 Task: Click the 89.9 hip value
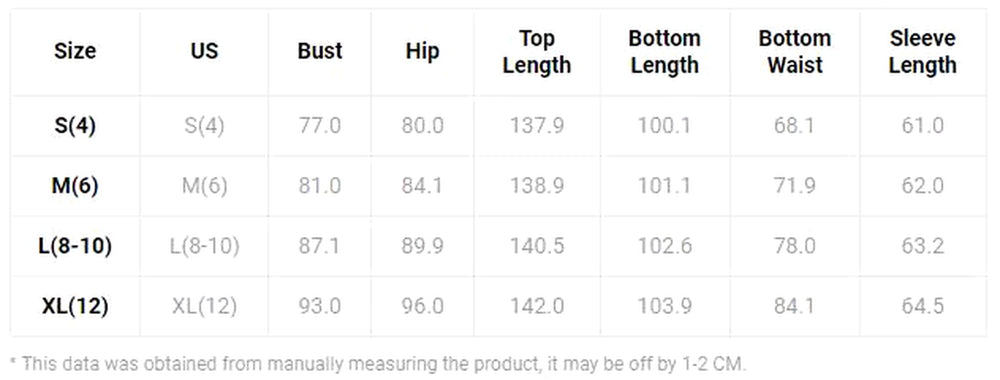[x=422, y=246]
